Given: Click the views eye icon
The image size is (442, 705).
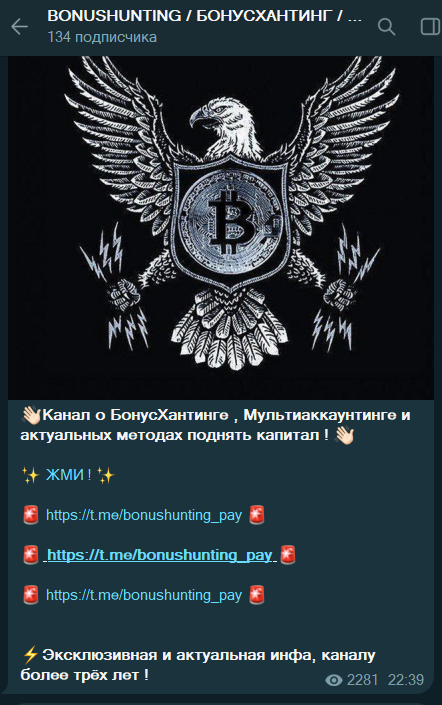Looking at the screenshot, I should pyautogui.click(x=334, y=680).
